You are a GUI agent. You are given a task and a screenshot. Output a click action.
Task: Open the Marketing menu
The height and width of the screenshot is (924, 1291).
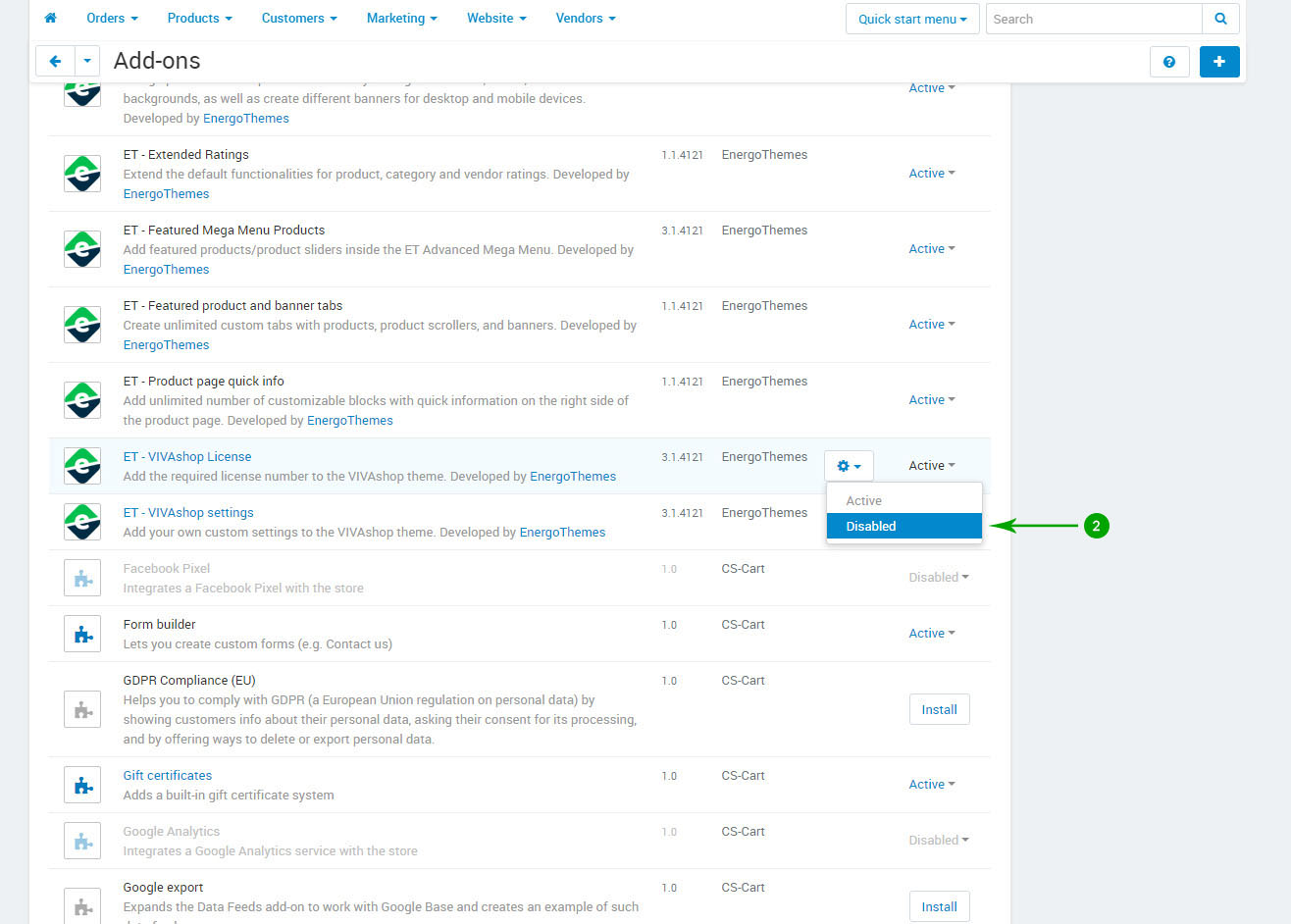pos(401,18)
